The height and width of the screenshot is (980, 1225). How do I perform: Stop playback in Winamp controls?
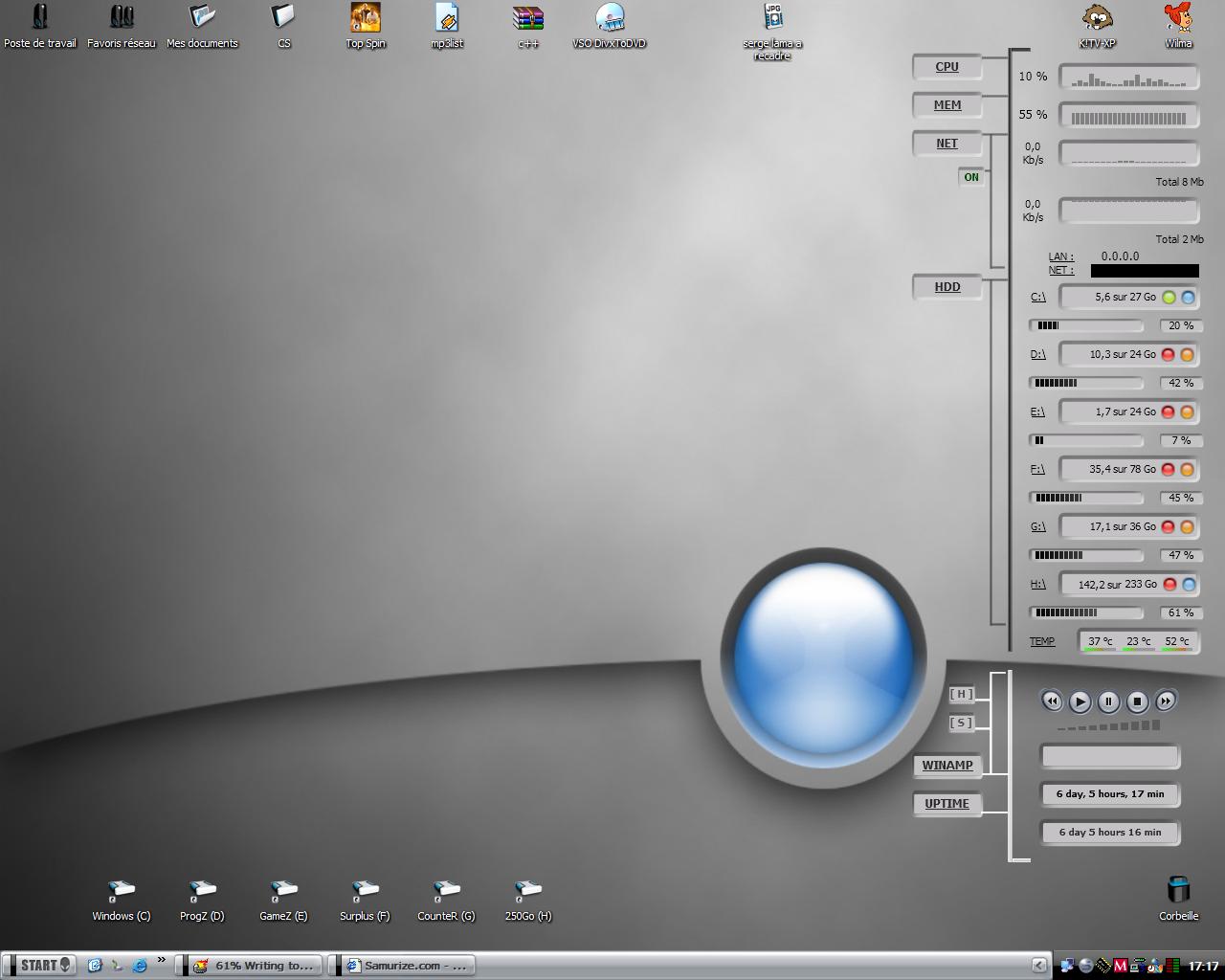[x=1137, y=702]
